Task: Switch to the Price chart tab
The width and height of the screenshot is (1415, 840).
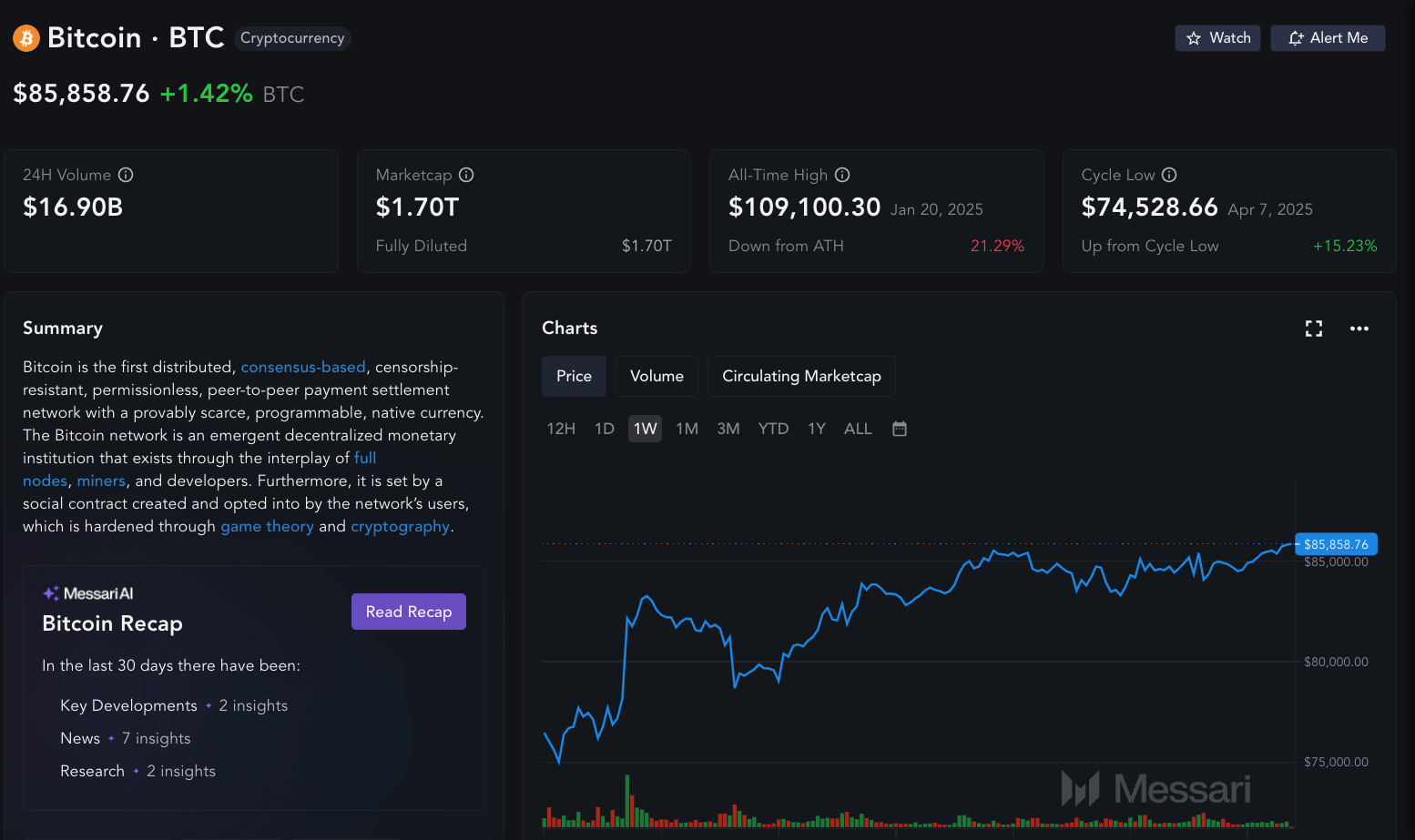Action: click(x=574, y=376)
